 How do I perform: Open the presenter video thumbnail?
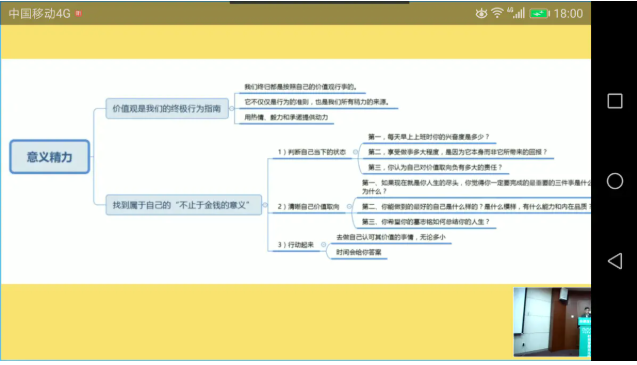point(552,322)
